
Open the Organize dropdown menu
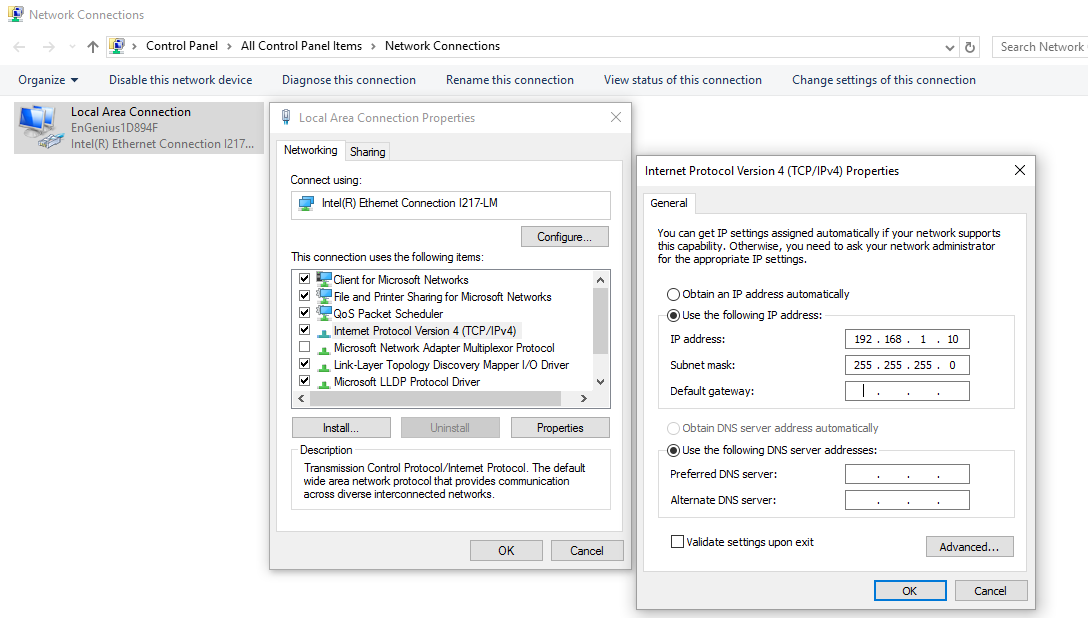pyautogui.click(x=48, y=80)
